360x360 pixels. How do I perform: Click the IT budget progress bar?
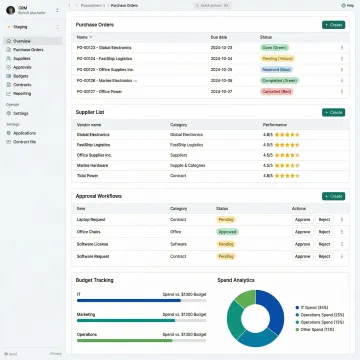point(142,300)
